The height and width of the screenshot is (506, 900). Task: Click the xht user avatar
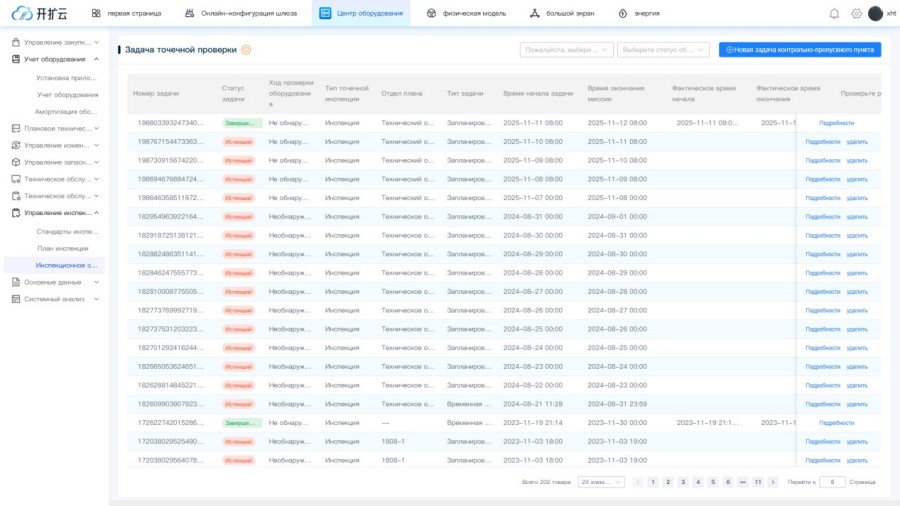tap(875, 13)
